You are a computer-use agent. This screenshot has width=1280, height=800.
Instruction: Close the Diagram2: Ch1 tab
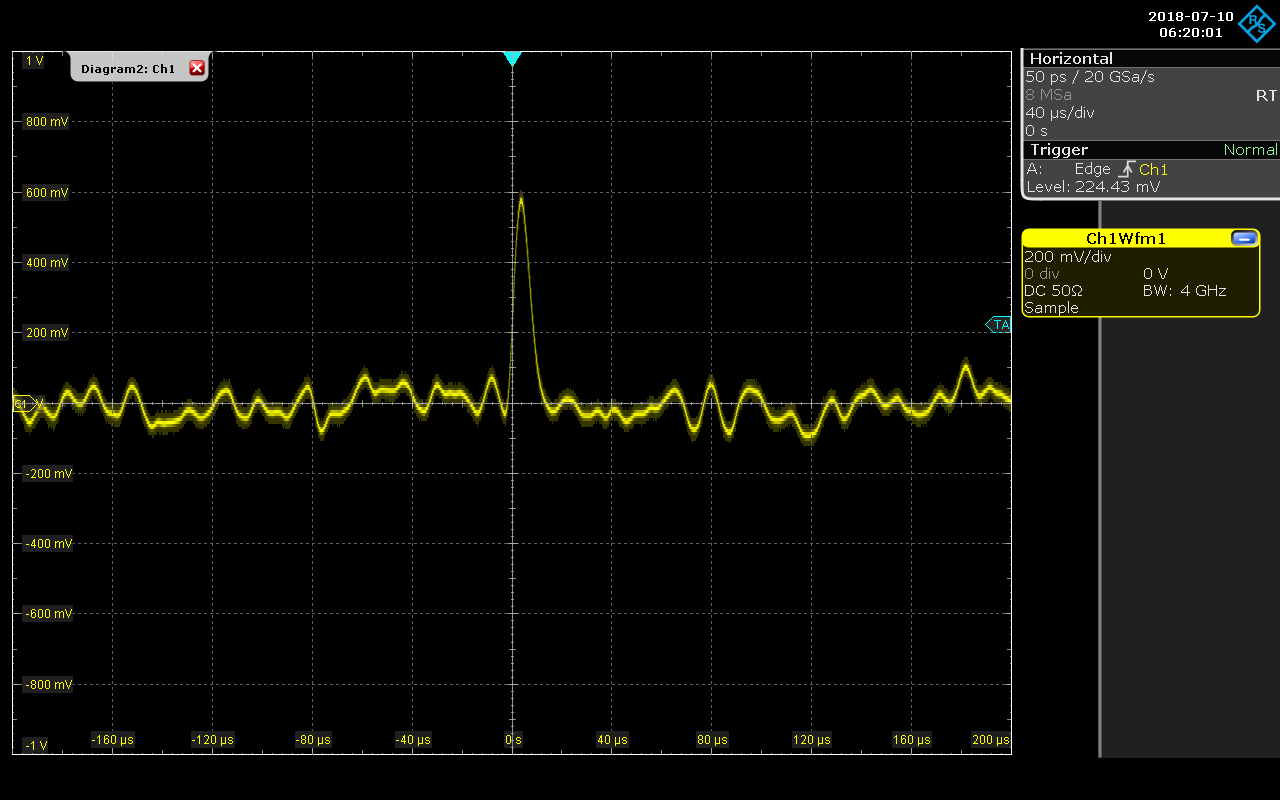point(197,68)
